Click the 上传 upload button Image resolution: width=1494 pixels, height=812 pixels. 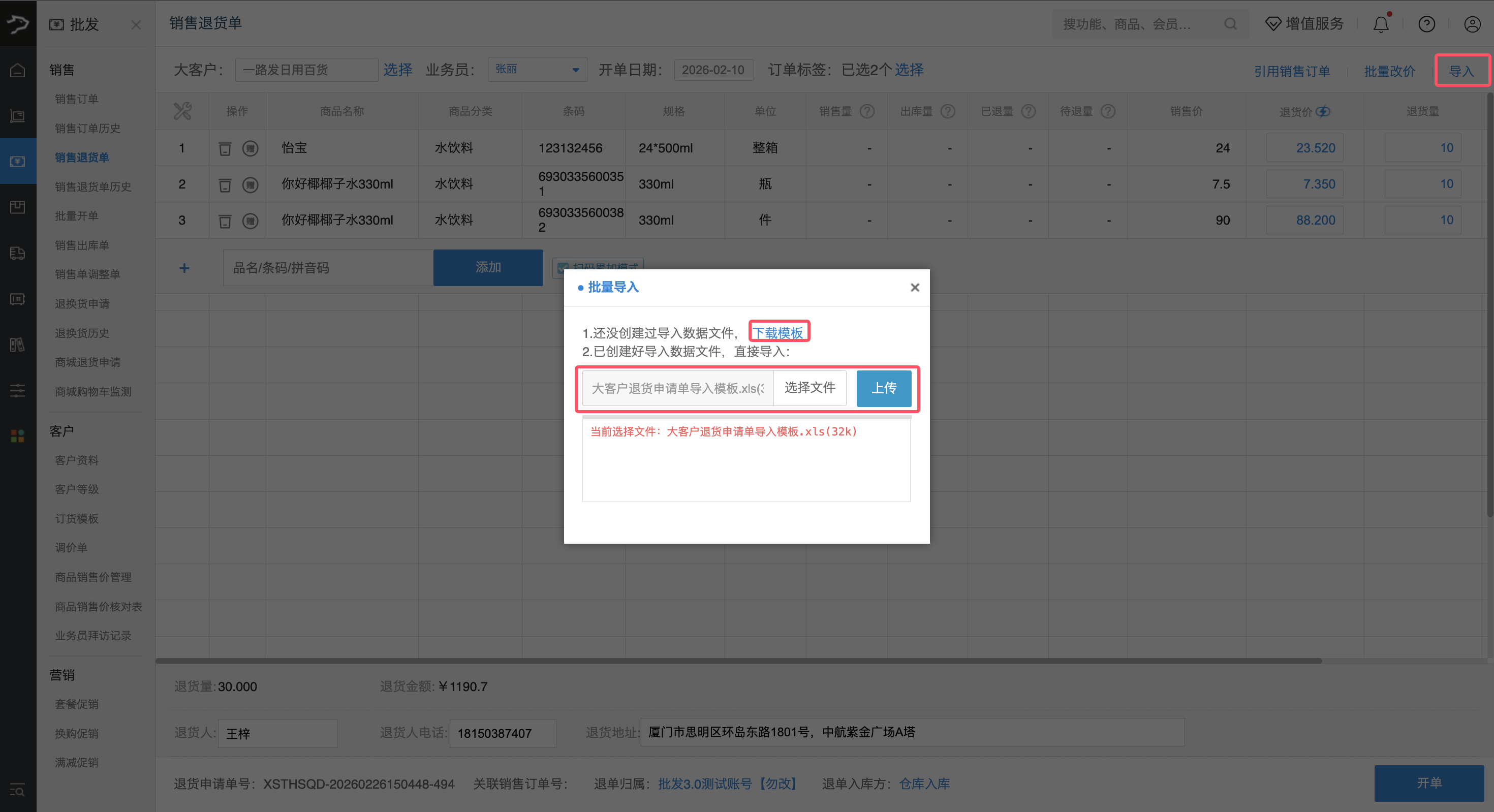click(x=883, y=388)
